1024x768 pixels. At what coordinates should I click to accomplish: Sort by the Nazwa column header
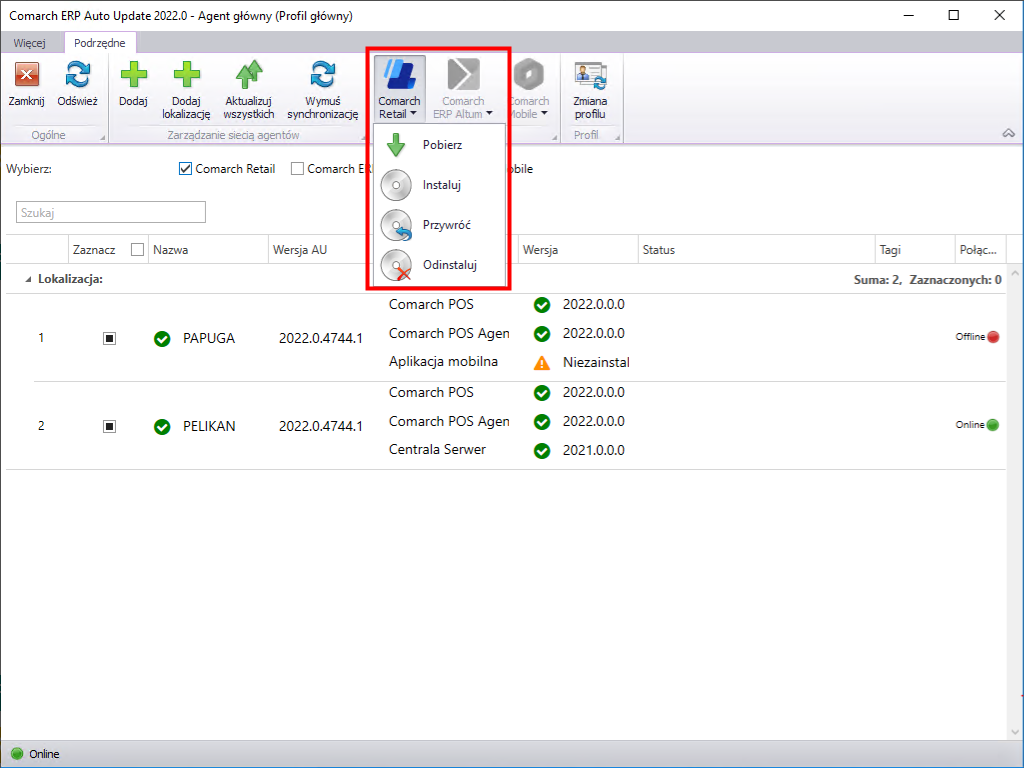(x=208, y=249)
